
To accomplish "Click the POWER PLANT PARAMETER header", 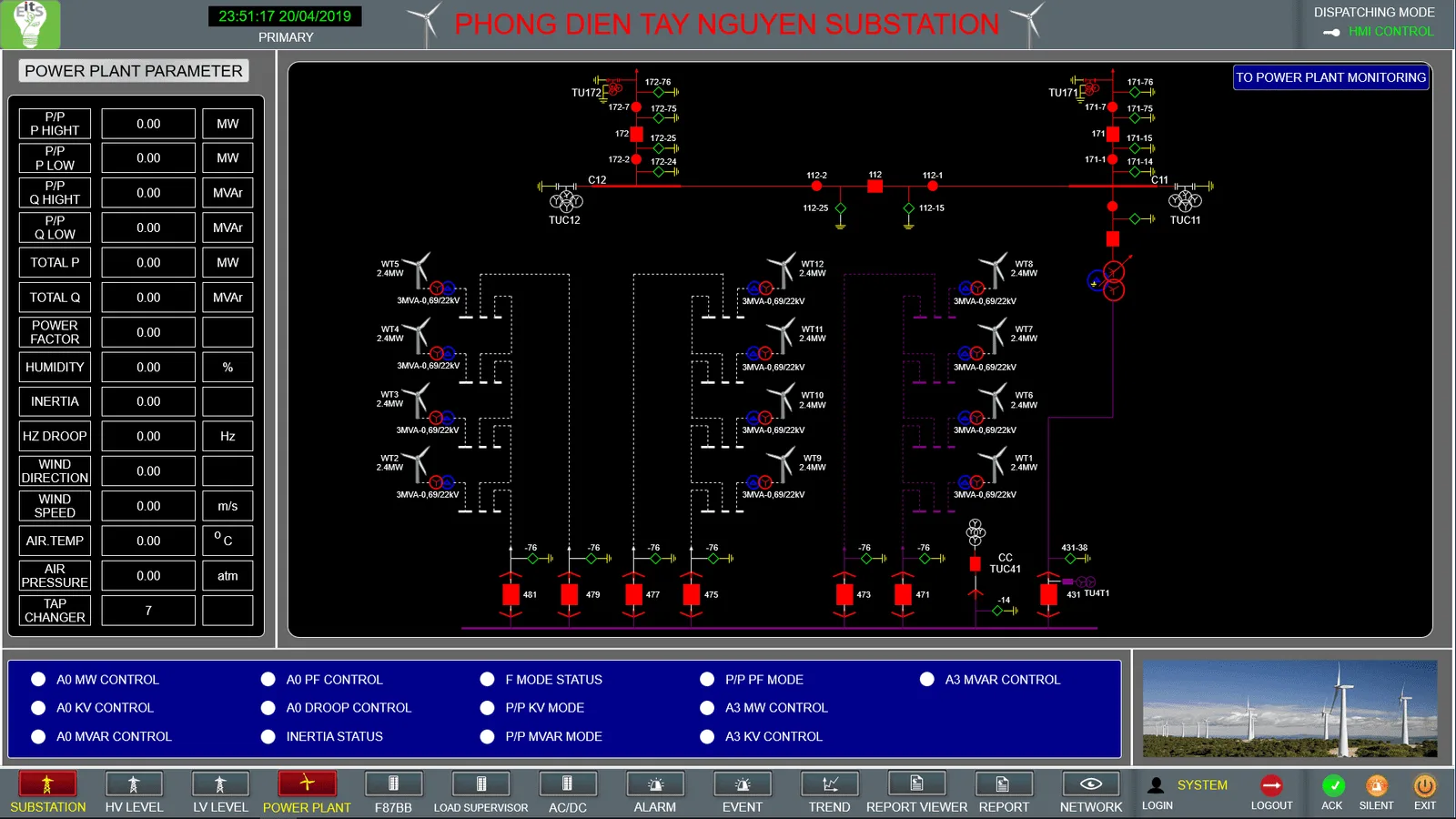I will (x=134, y=71).
